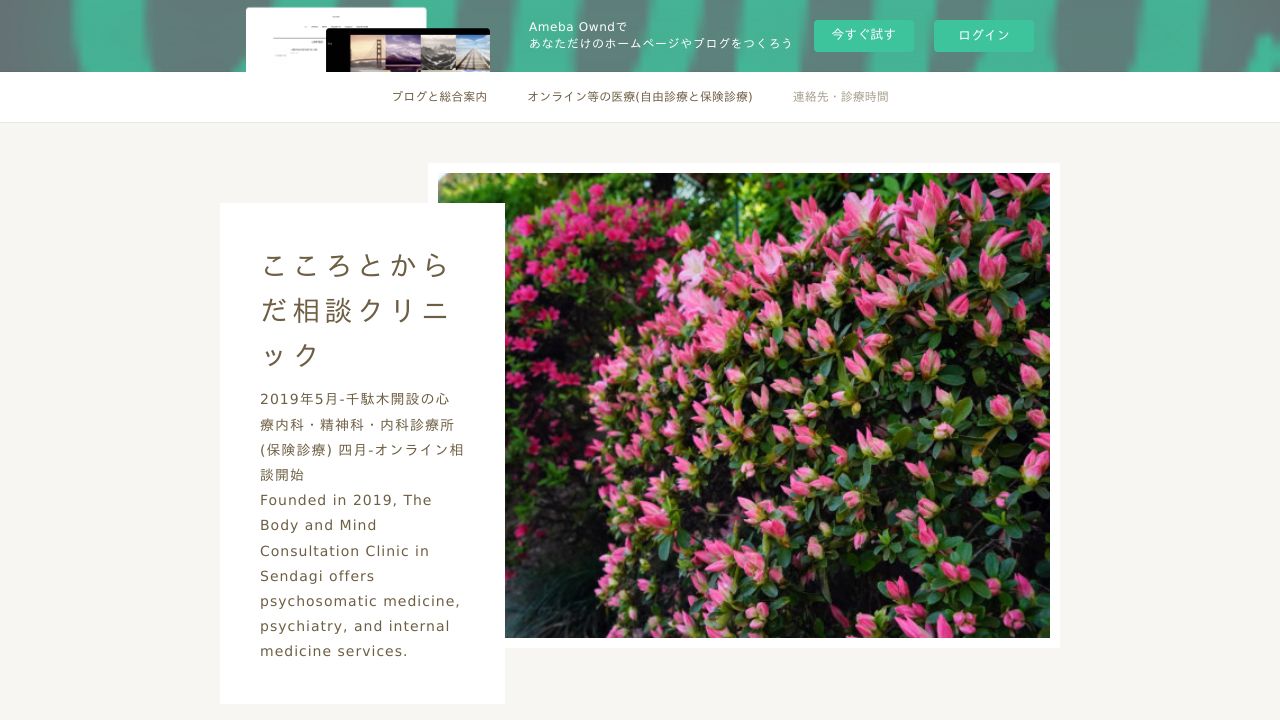Open オンライン等の医療(自由診療と保険診療) page

pos(639,97)
